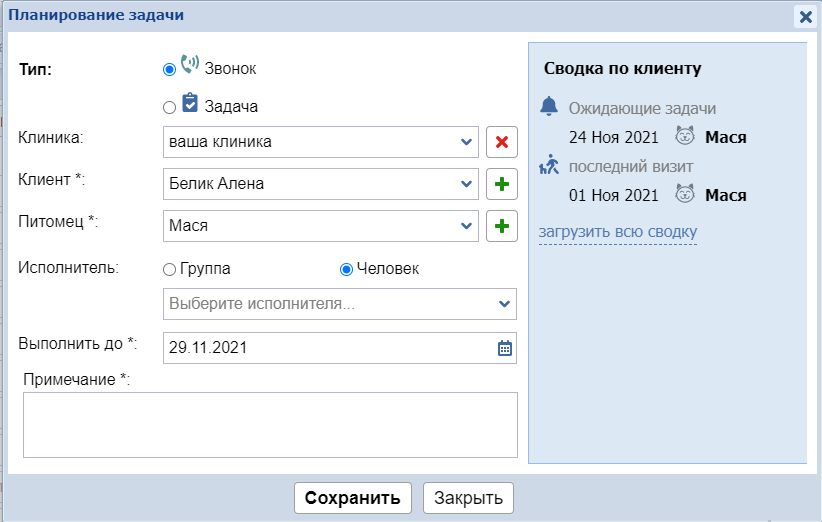Click the bell pending tasks icon
The image size is (822, 522).
548,107
